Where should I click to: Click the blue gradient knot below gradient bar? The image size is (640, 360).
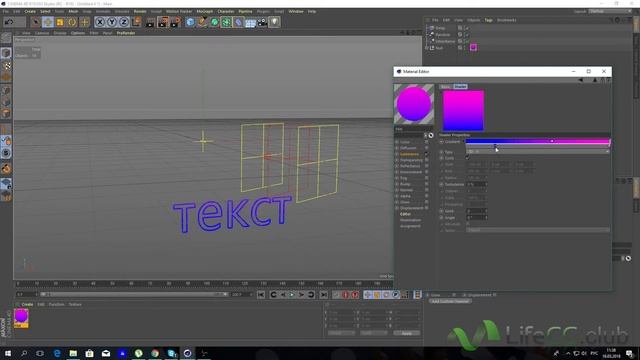point(495,146)
